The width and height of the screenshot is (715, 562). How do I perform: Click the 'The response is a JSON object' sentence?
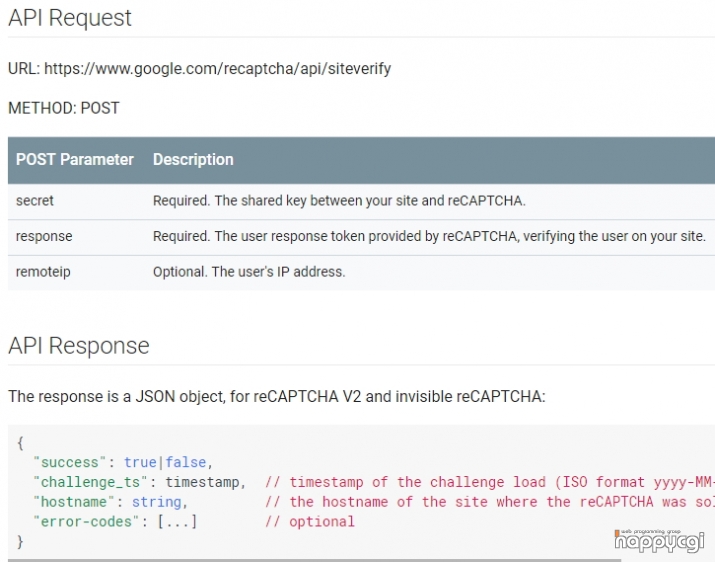point(277,396)
